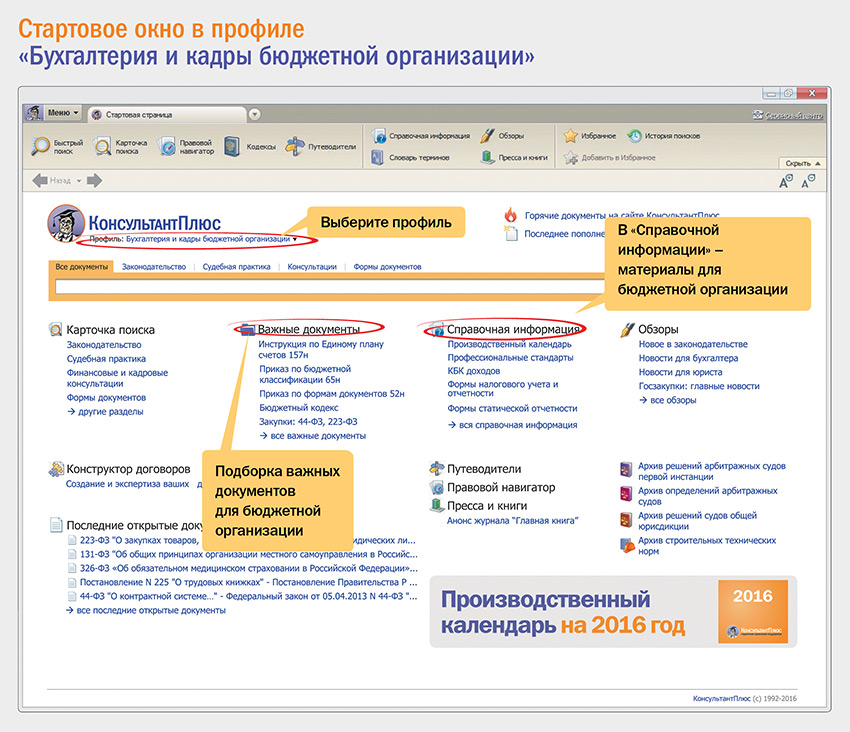The width and height of the screenshot is (850, 732).
Task: Click Последнее пополнение document icon
Action: point(511,234)
